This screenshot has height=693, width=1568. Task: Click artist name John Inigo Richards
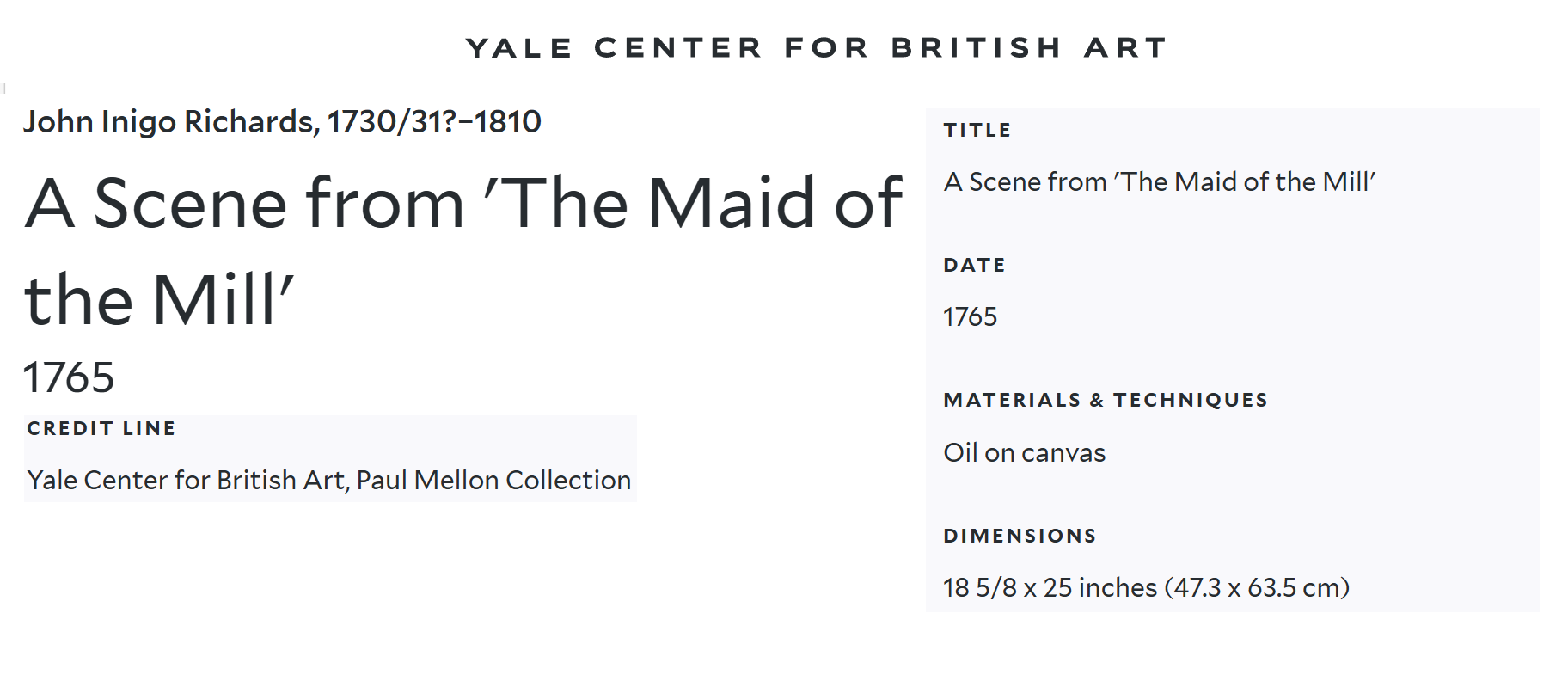[170, 122]
